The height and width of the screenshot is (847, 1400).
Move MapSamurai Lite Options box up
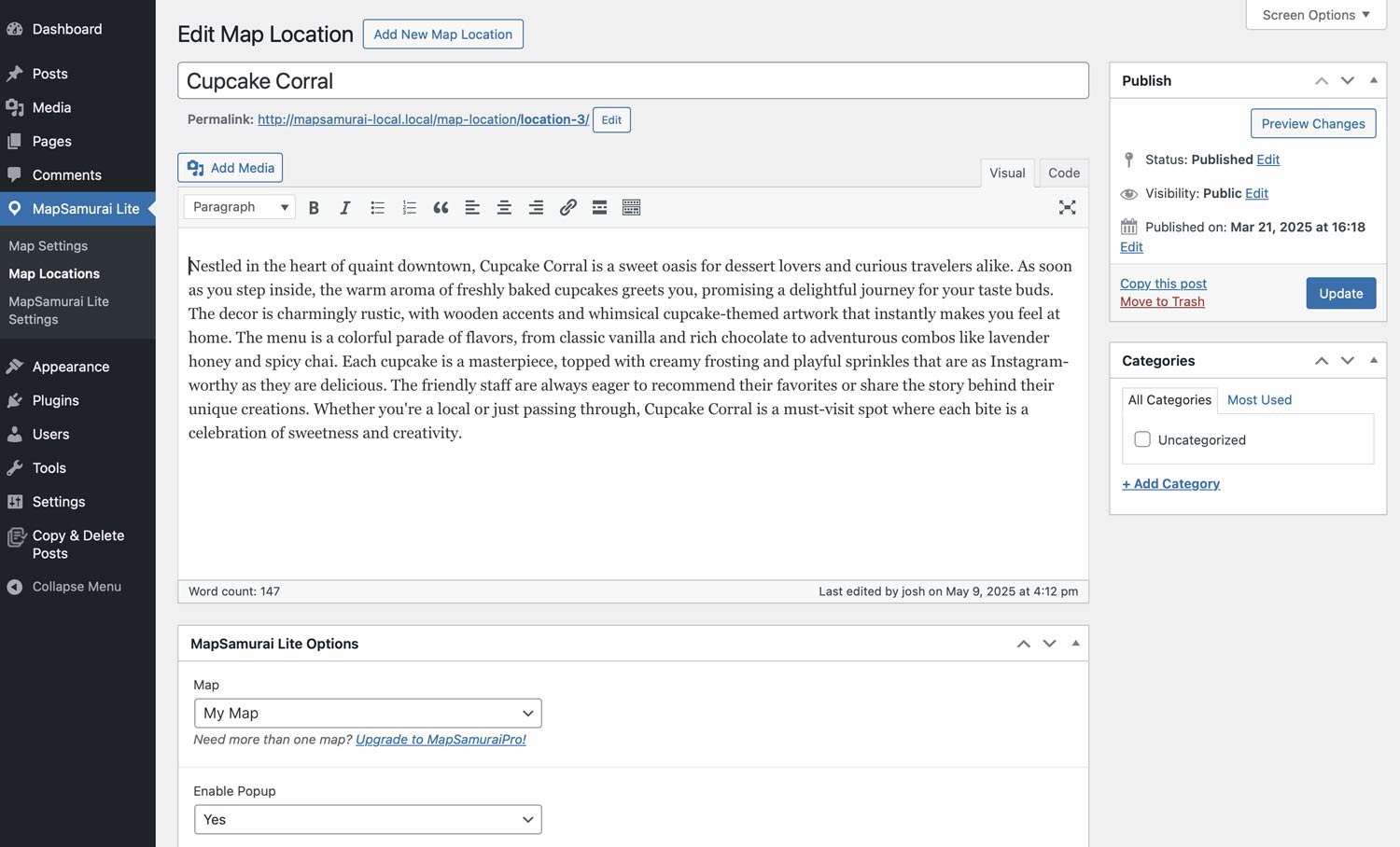[x=1024, y=644]
